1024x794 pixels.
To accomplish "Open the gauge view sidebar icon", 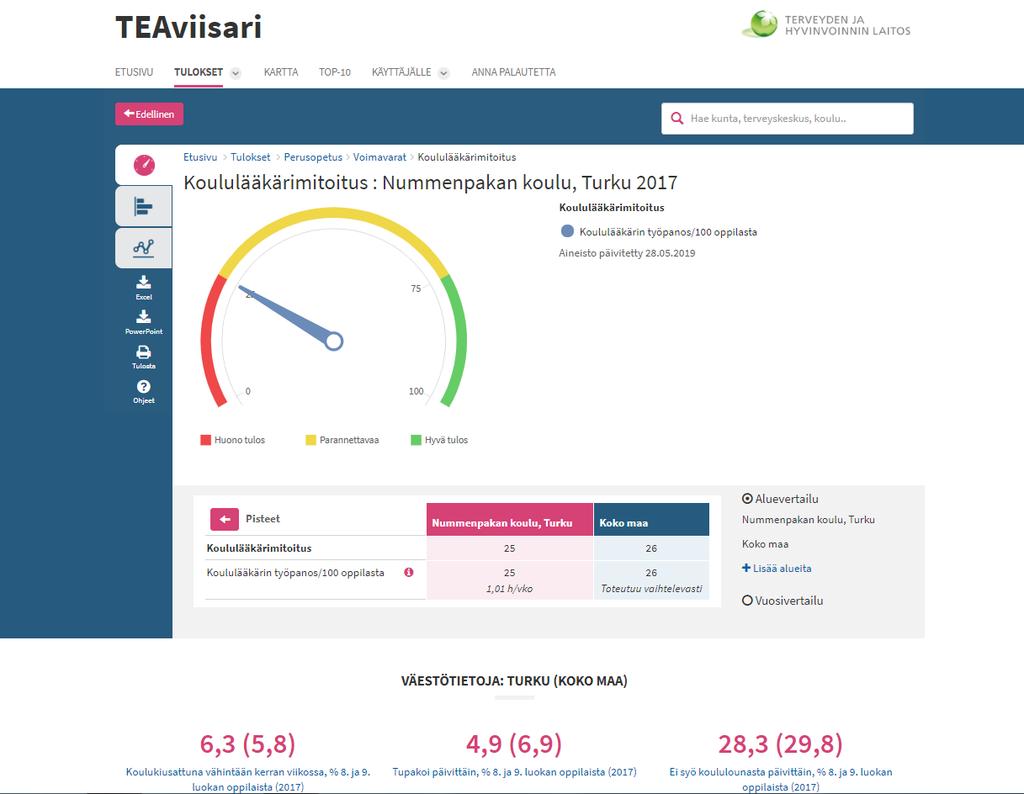I will click(144, 165).
